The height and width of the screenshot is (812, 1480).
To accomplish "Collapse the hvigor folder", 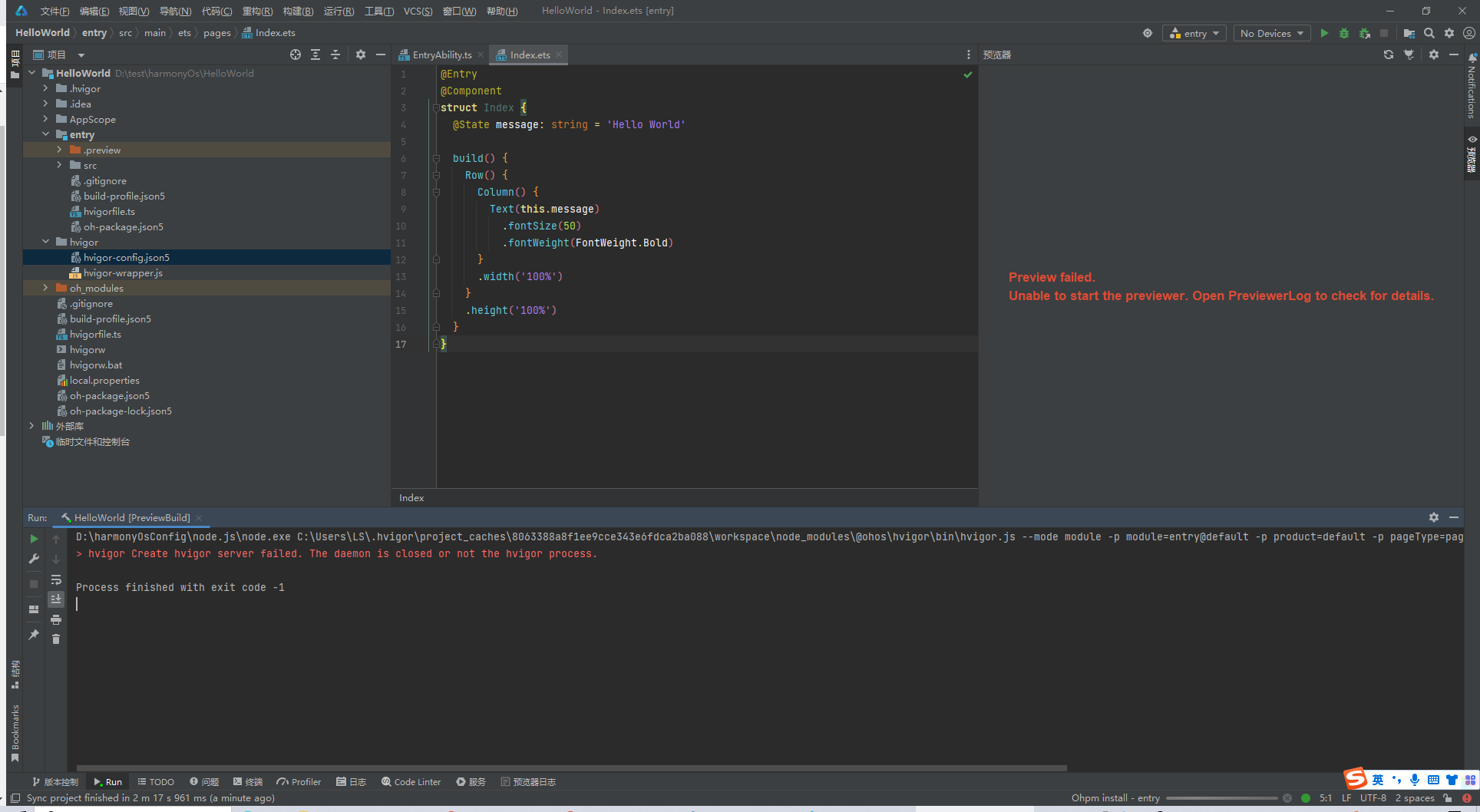I will click(46, 242).
